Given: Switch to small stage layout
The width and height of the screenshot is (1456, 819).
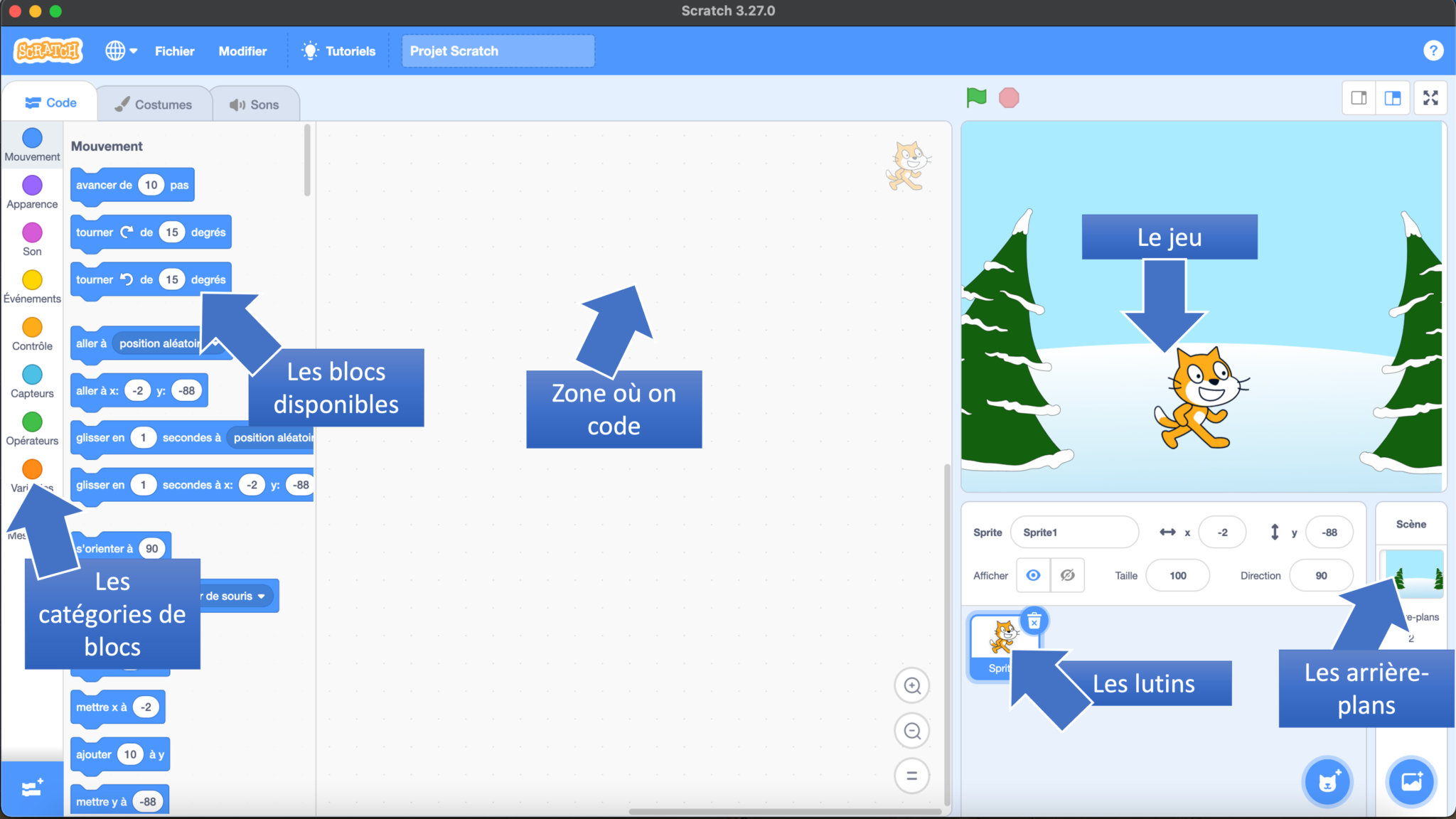Looking at the screenshot, I should (1359, 98).
